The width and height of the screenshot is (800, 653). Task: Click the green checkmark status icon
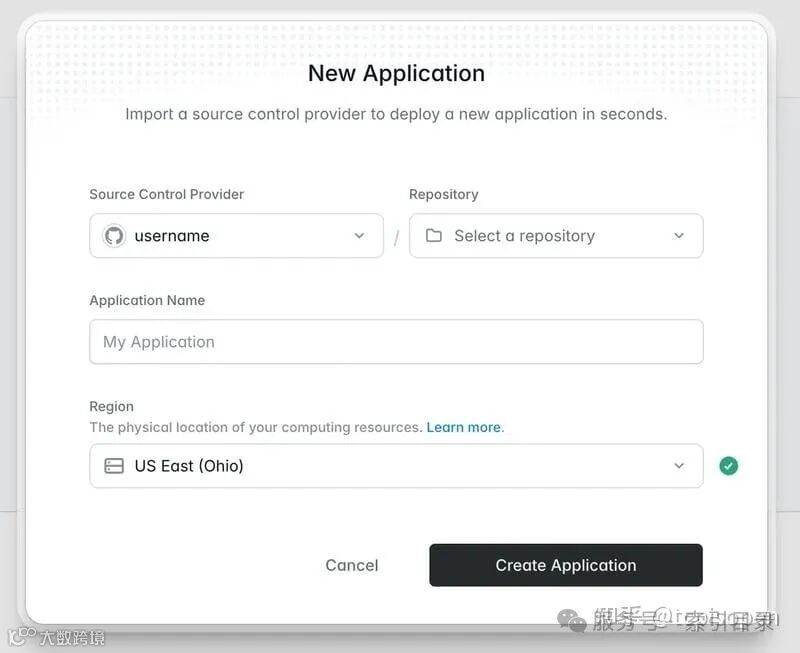tap(729, 466)
